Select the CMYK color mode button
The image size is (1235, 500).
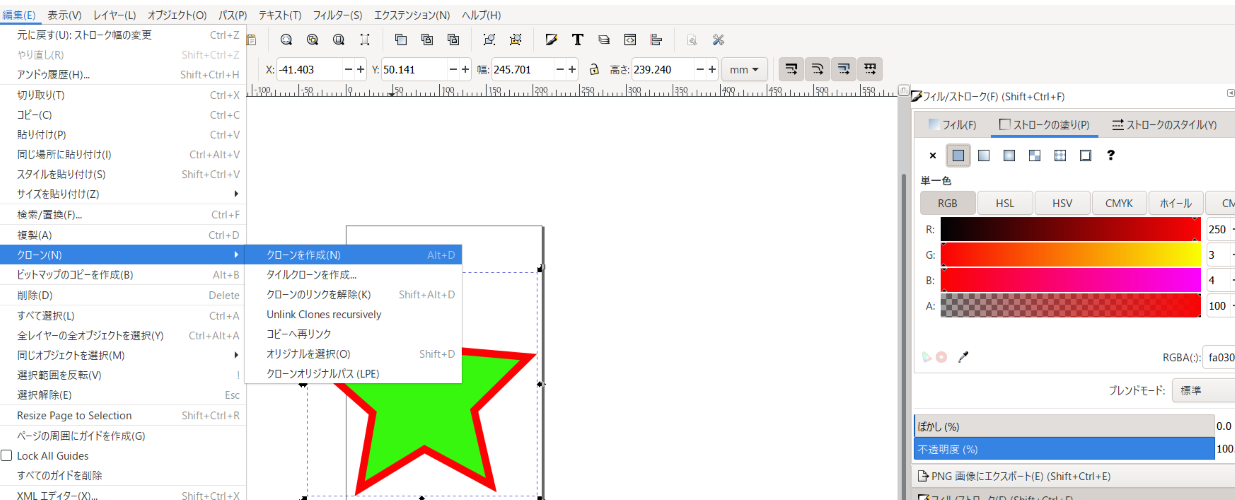(x=1119, y=203)
